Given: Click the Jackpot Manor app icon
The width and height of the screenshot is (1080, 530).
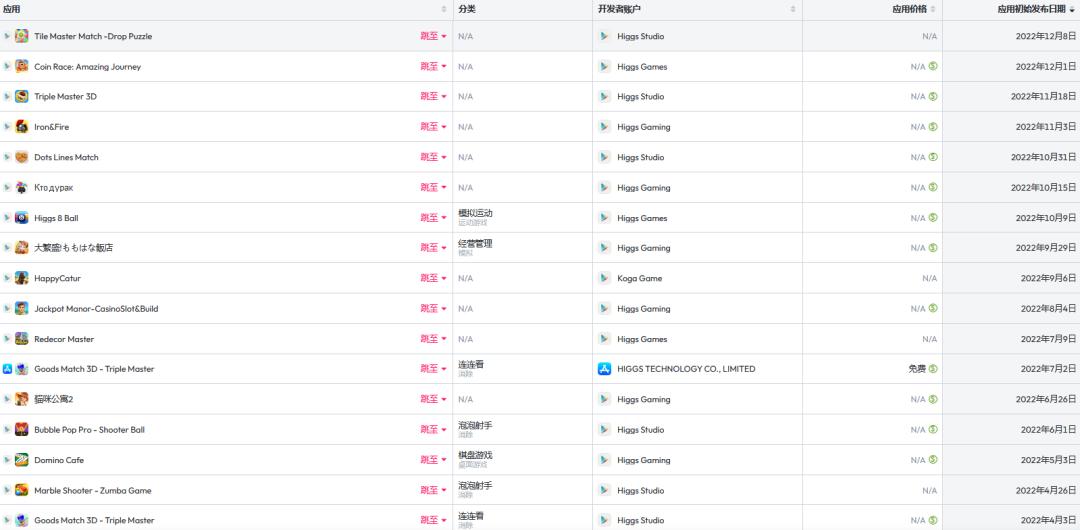Looking at the screenshot, I should pyautogui.click(x=22, y=309).
